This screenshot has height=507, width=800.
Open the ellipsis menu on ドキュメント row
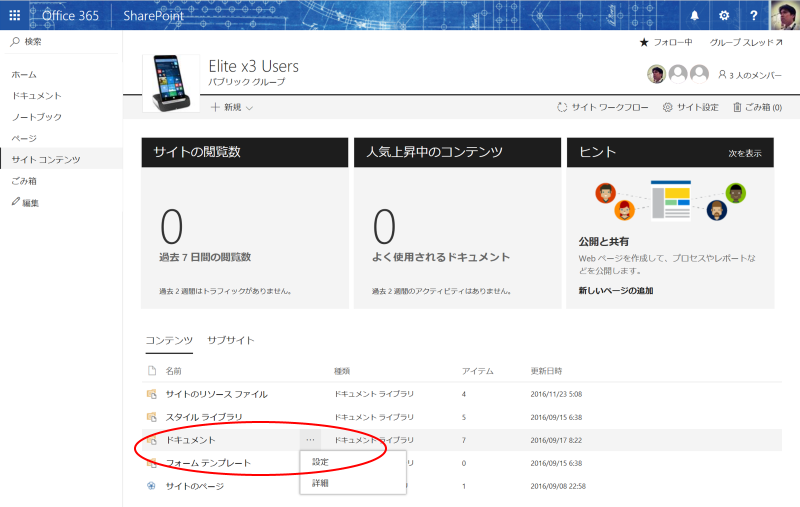pyautogui.click(x=310, y=440)
